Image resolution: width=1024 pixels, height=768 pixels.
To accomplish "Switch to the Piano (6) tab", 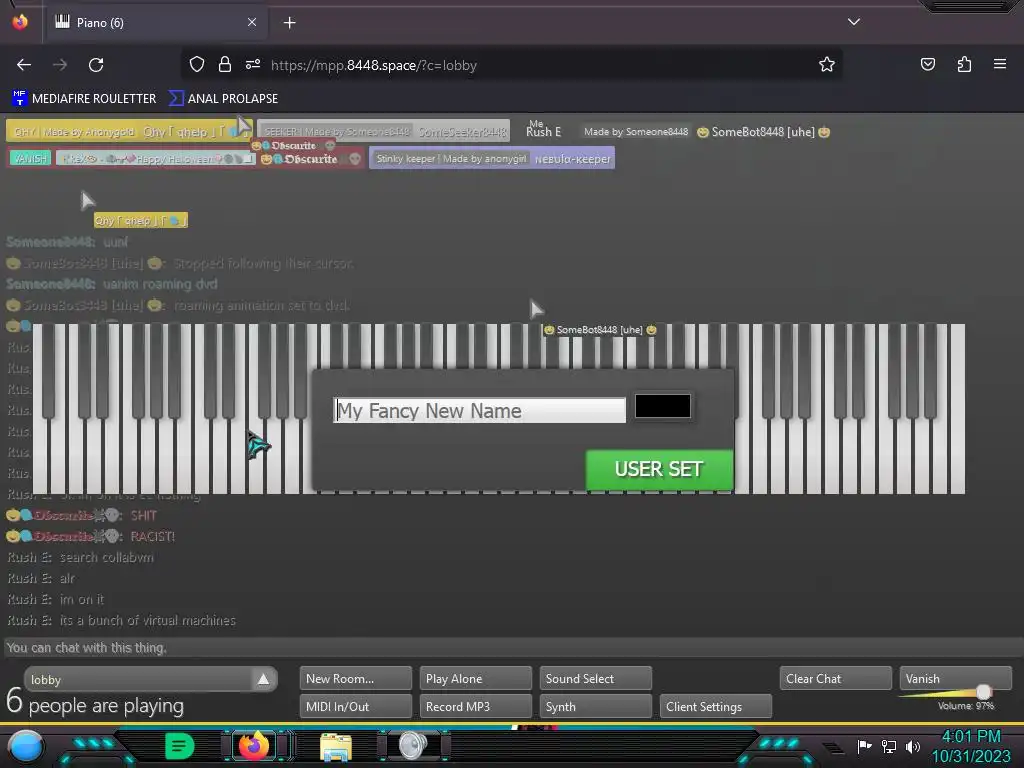I will [x=155, y=23].
